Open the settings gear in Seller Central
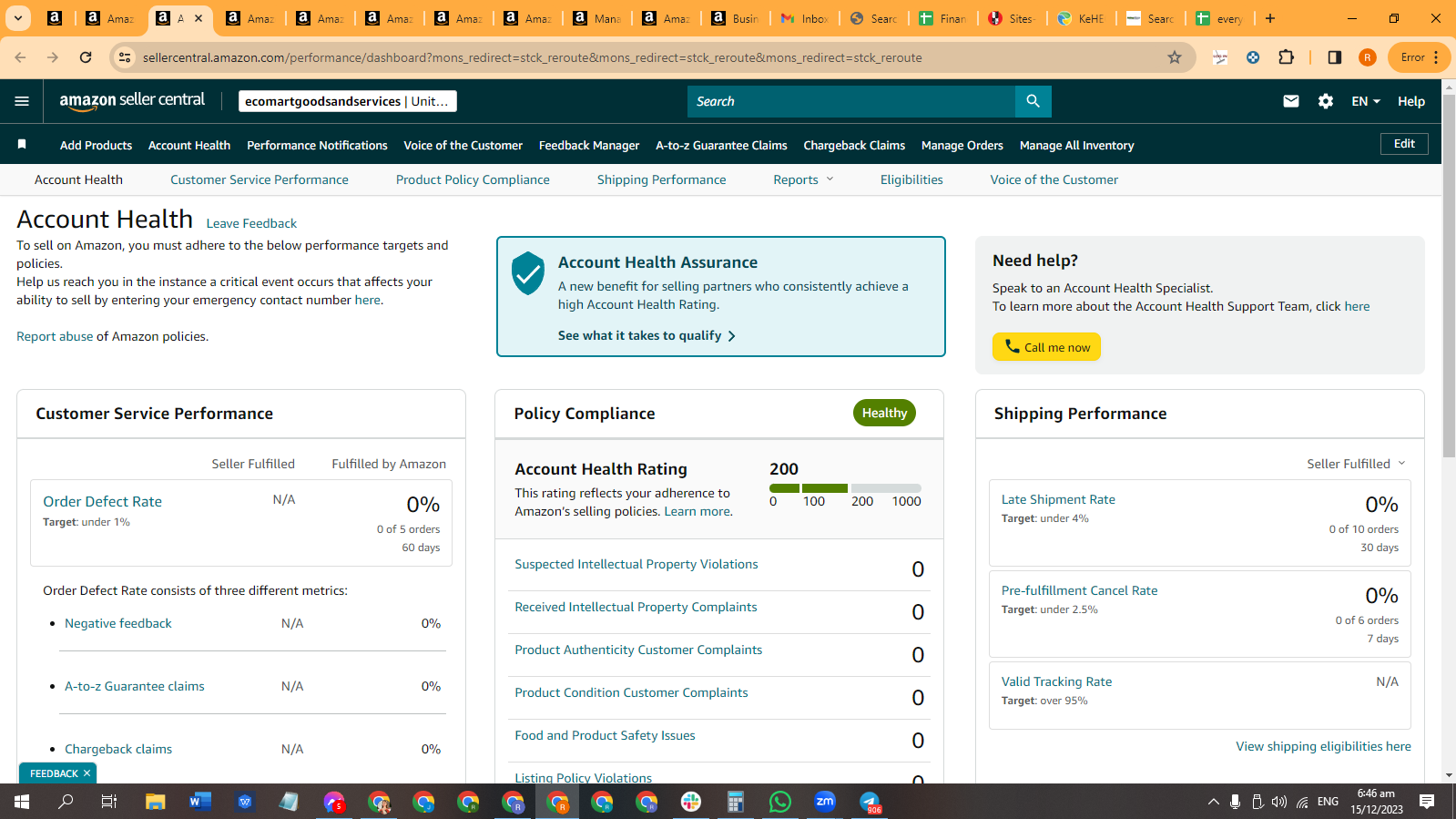Screen dimensions: 1456x819 point(1326,101)
